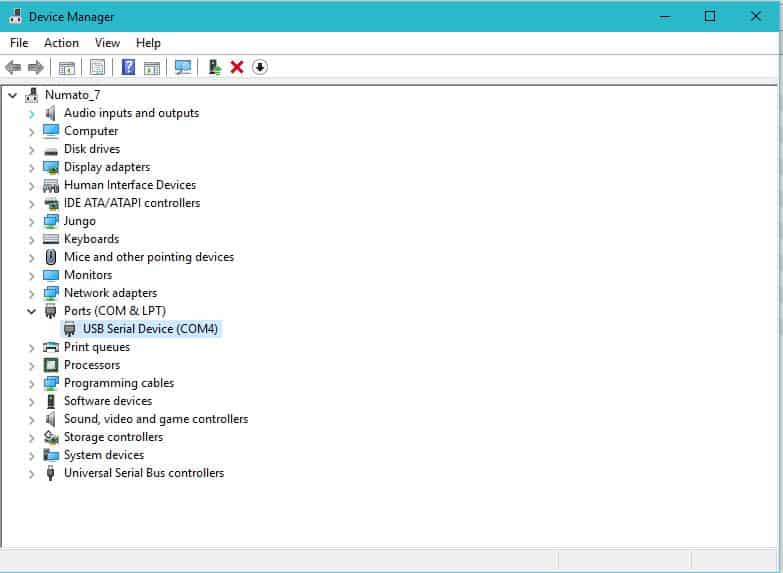This screenshot has width=783, height=573.
Task: Select the Numato_7 label
Action: [x=72, y=95]
